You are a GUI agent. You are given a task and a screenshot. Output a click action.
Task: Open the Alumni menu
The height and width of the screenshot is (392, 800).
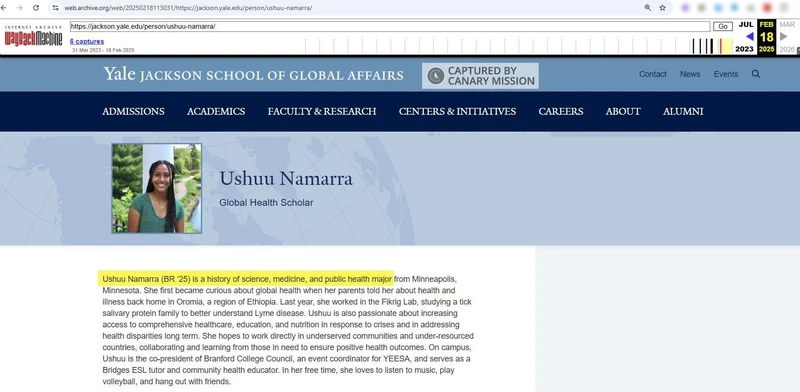pyautogui.click(x=683, y=111)
